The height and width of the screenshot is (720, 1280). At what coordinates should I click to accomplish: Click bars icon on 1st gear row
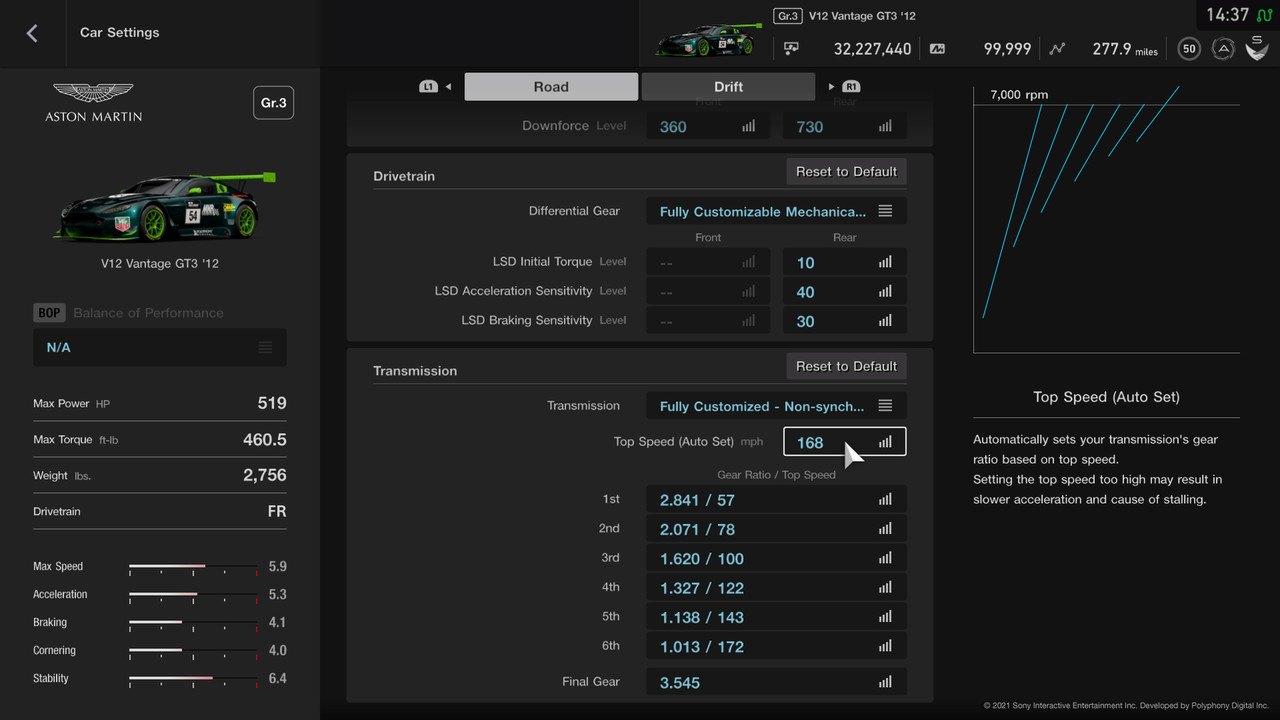coord(885,500)
